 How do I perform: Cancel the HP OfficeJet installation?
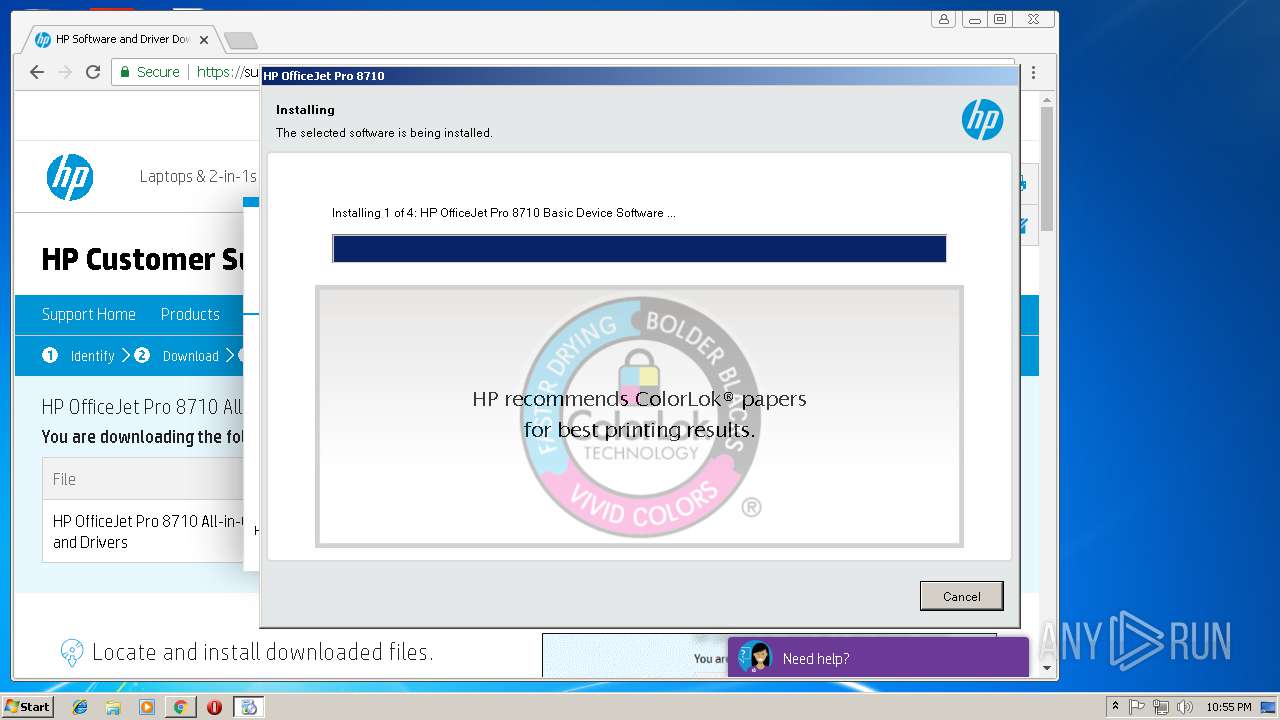[961, 596]
